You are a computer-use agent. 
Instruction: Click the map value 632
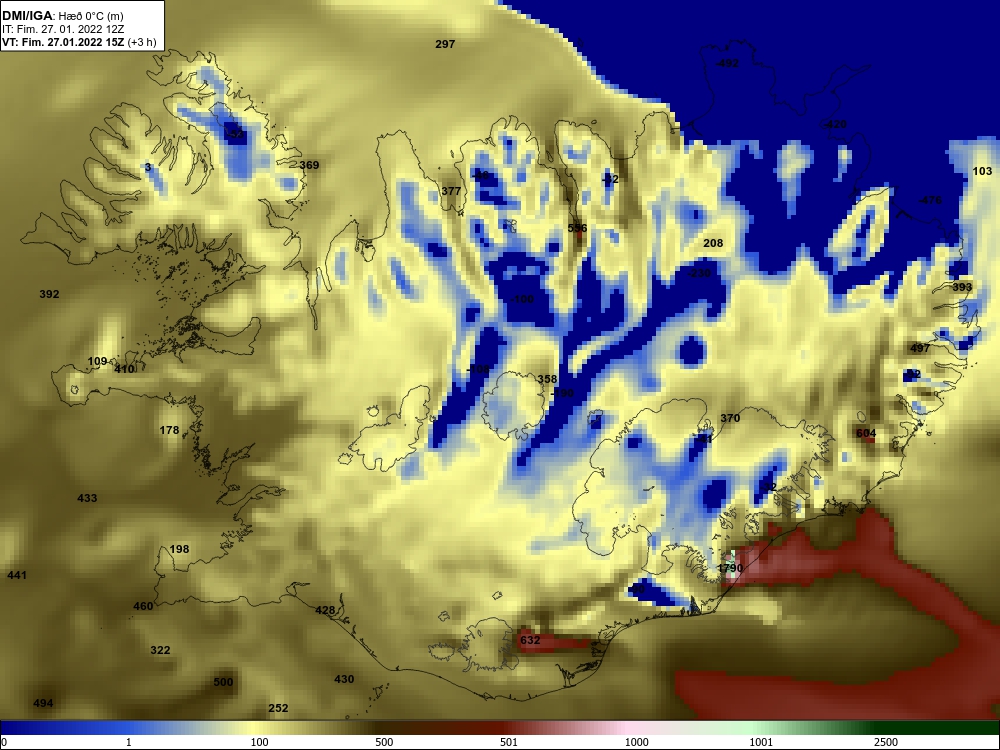point(530,640)
